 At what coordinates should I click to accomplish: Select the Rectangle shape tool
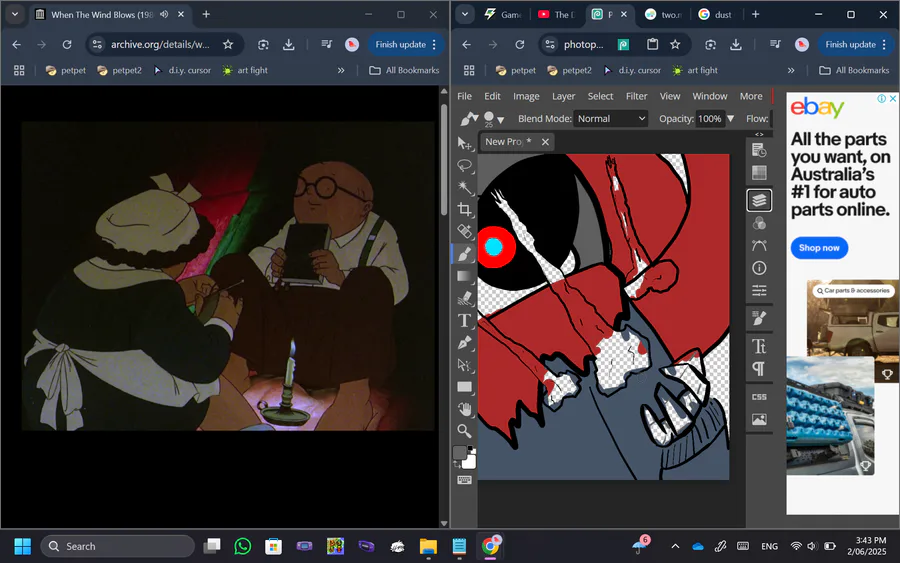[x=464, y=387]
